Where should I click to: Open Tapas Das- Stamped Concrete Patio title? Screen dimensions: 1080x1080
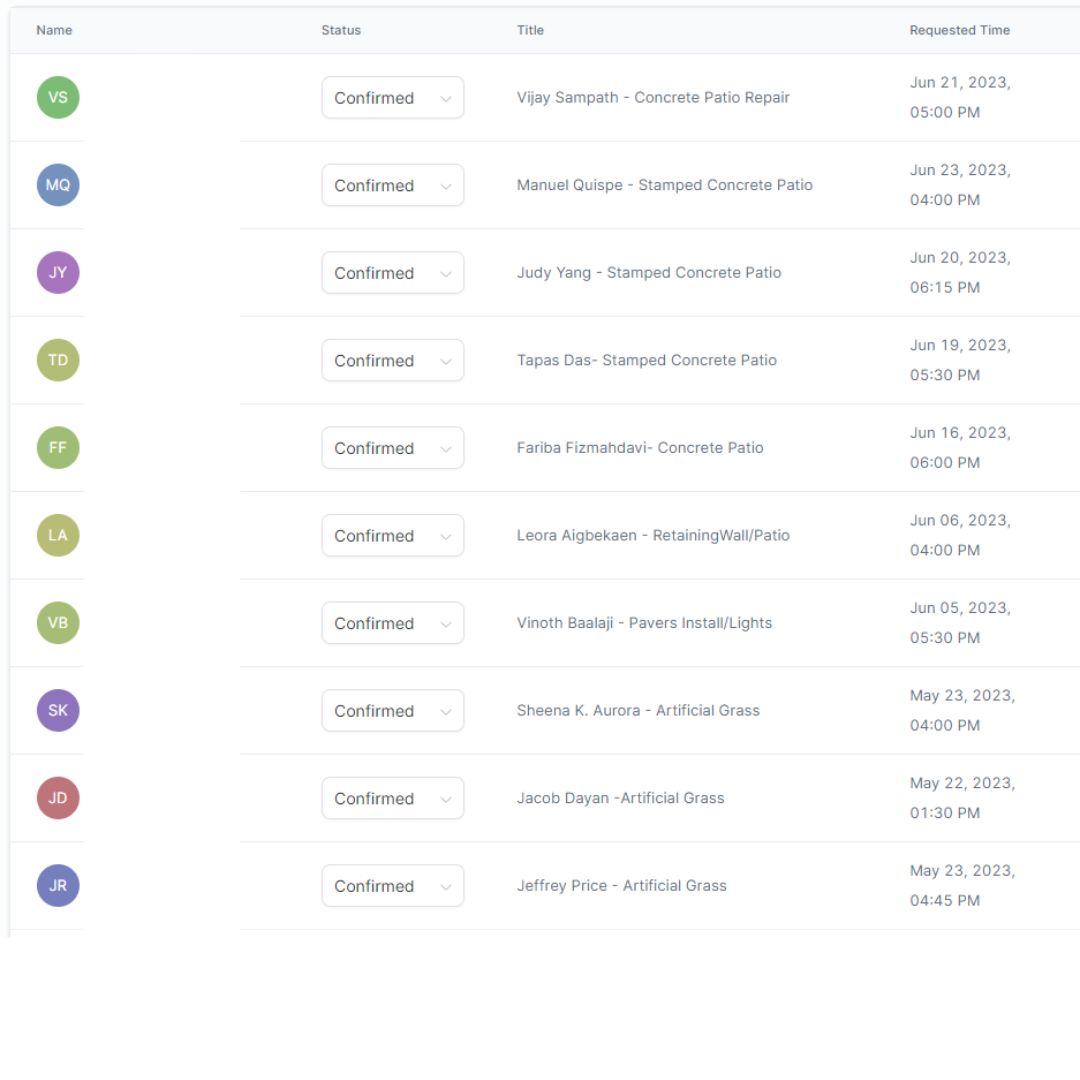pyautogui.click(x=646, y=360)
